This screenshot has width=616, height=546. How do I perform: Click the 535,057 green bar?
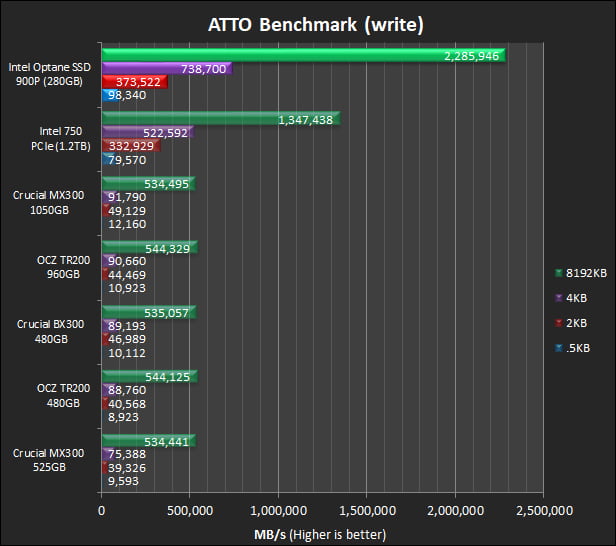(x=149, y=313)
